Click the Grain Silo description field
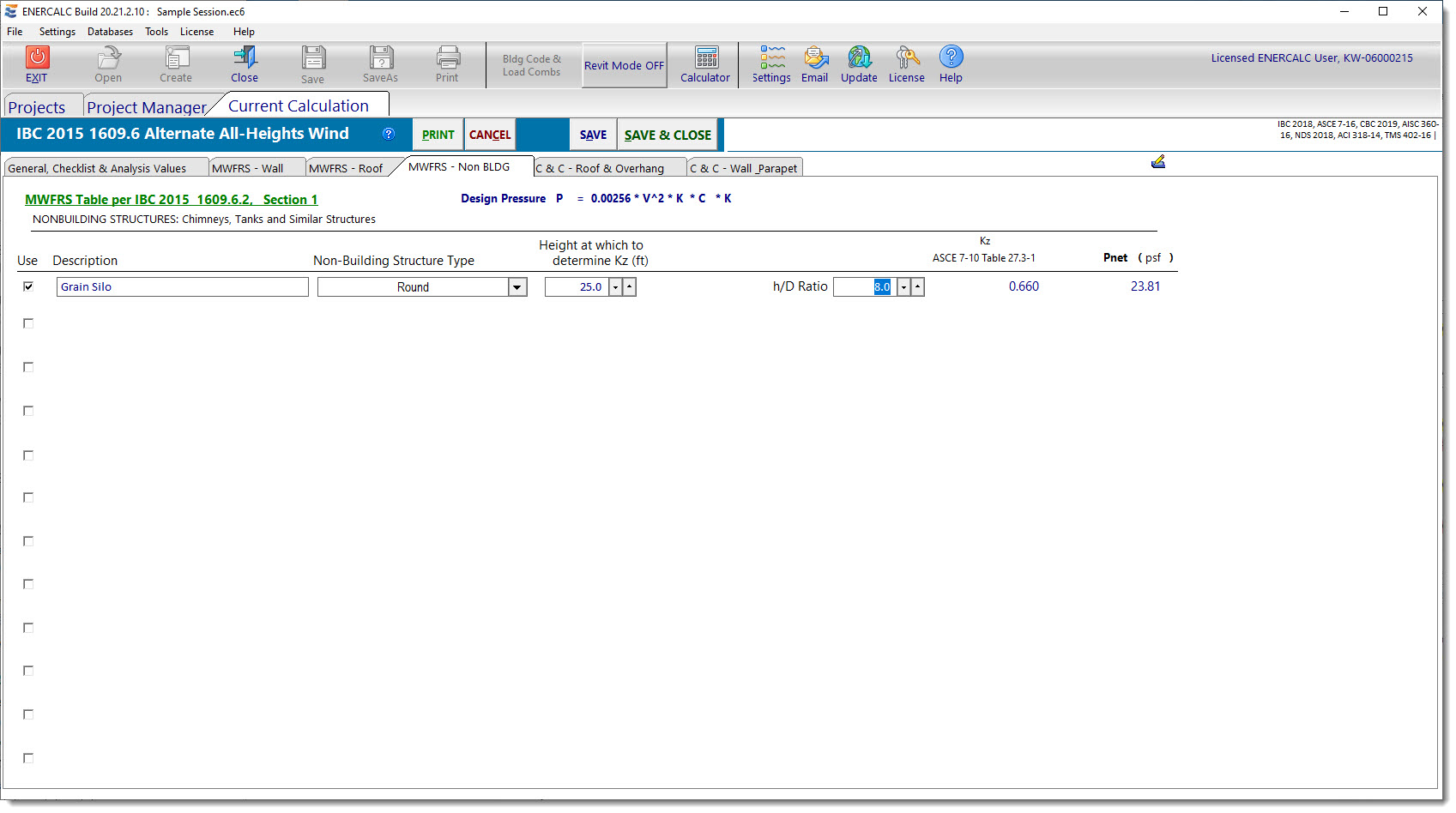This screenshot has height=813, width=1456. (182, 287)
